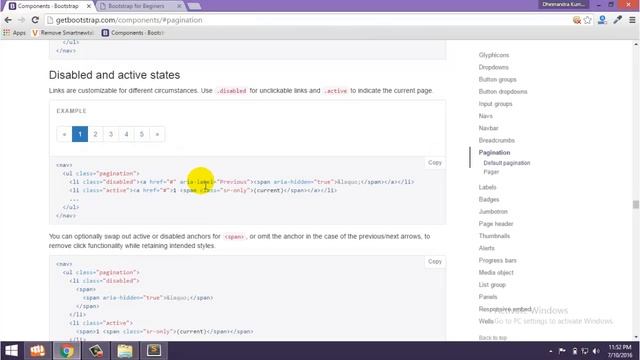Copy the second span code snippet
Screen dimensions: 640x360
(435, 261)
